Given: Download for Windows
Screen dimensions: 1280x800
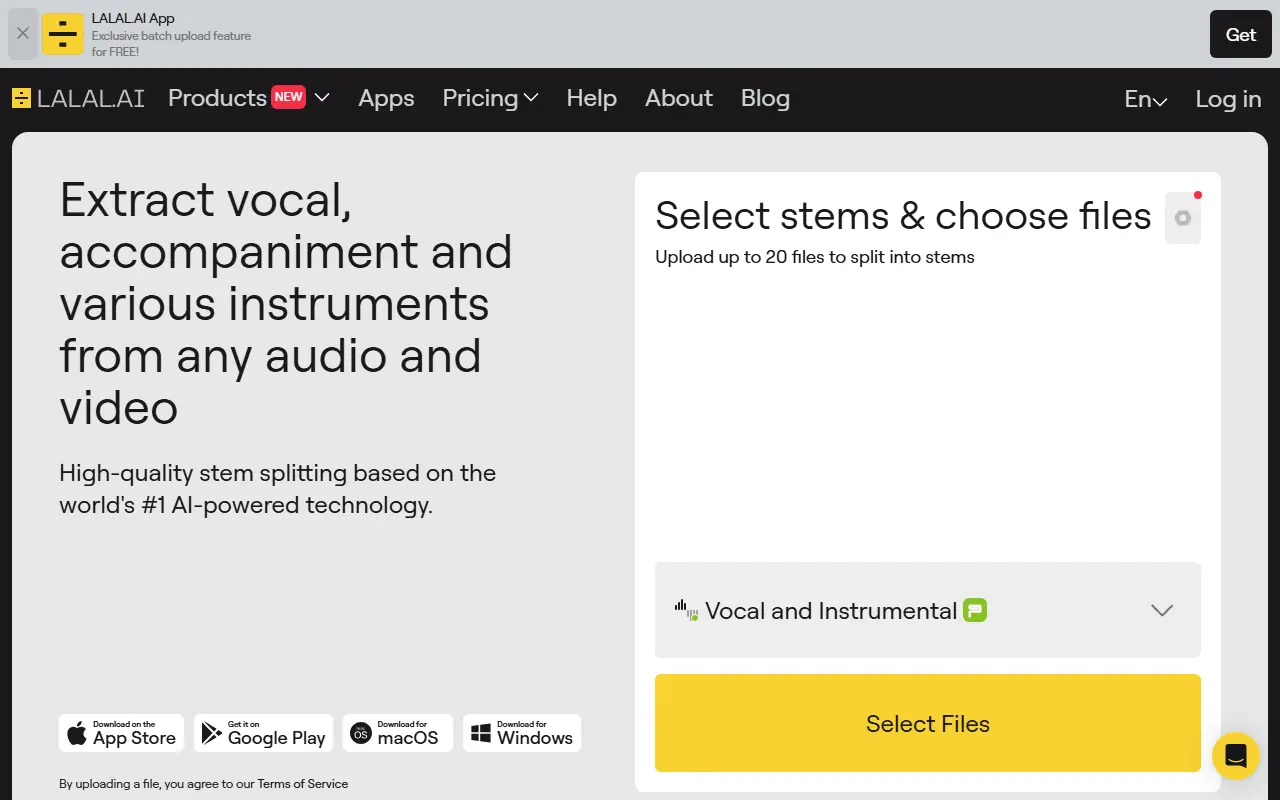Looking at the screenshot, I should 521,733.
